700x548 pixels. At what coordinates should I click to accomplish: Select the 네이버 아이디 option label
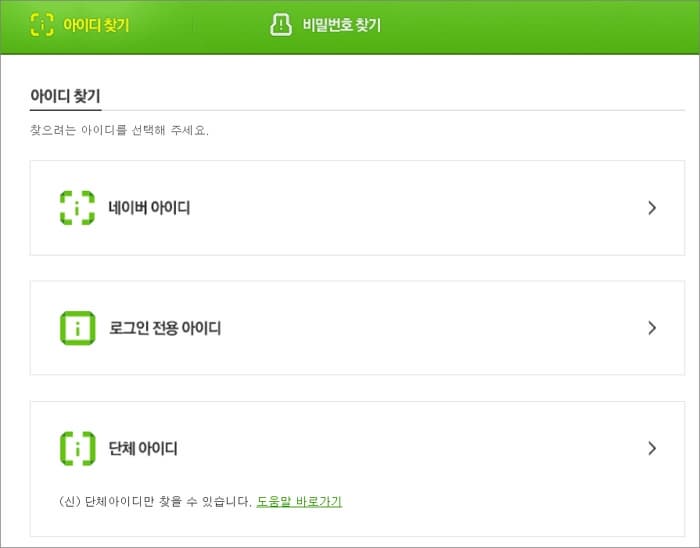point(149,208)
